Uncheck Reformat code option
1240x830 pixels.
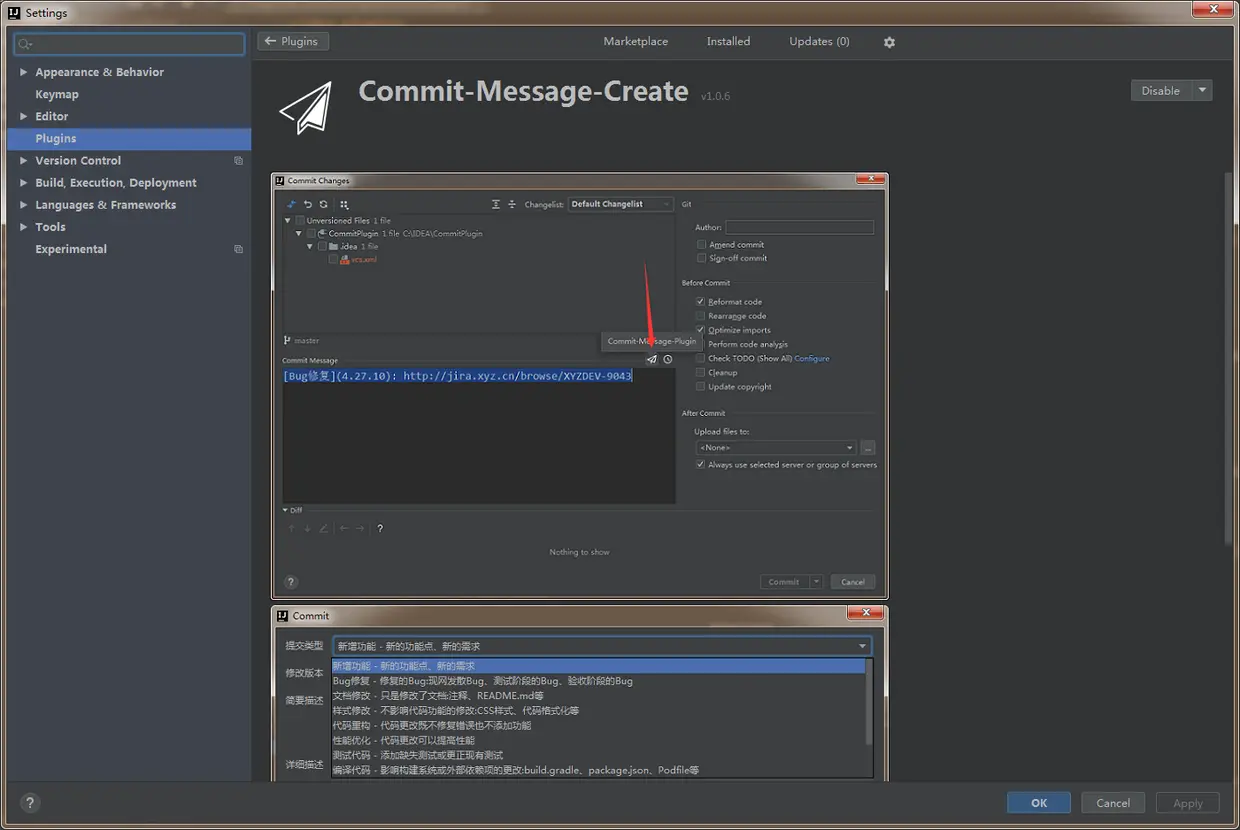[x=701, y=301]
